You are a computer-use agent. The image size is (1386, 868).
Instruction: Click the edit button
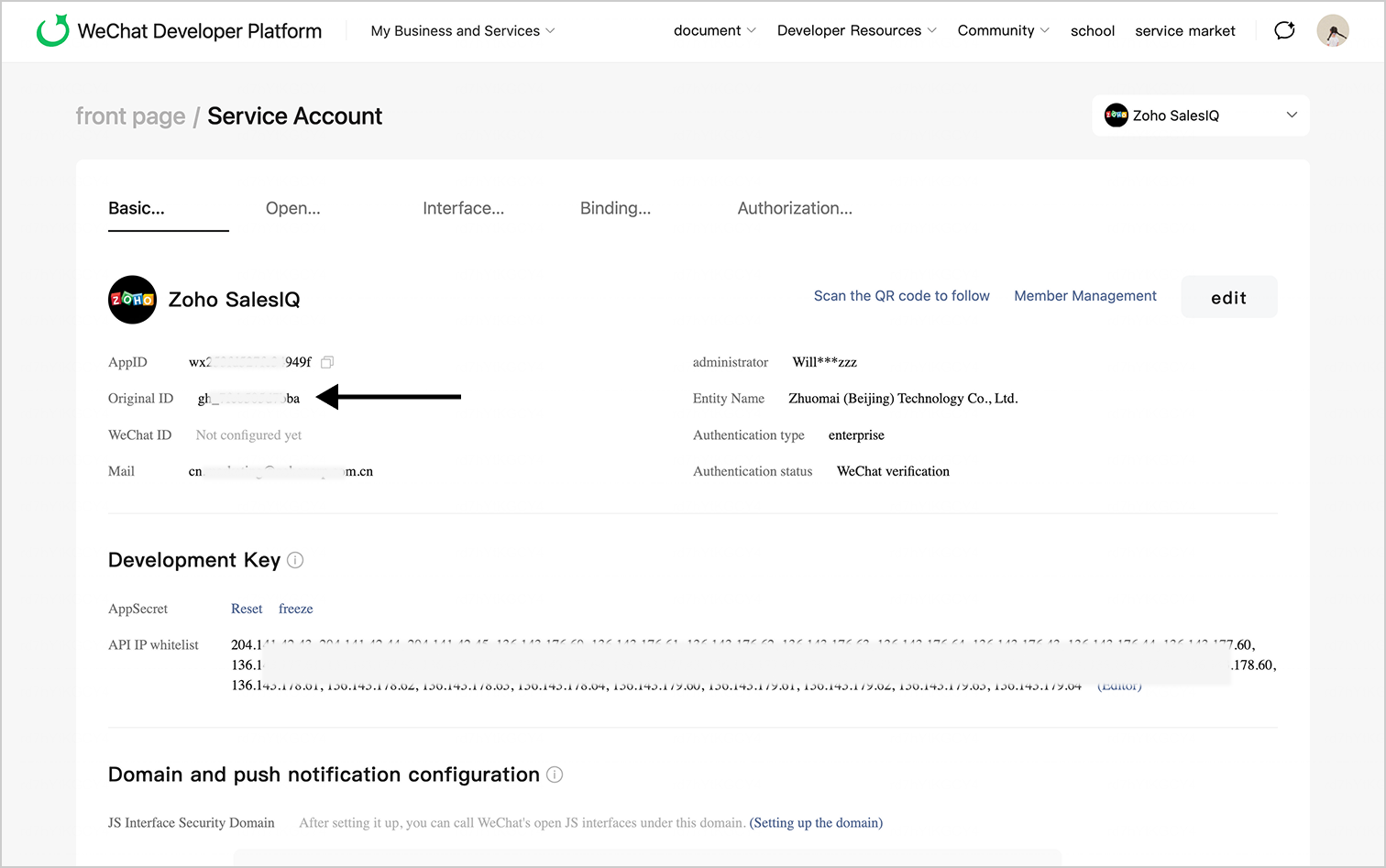[1228, 298]
